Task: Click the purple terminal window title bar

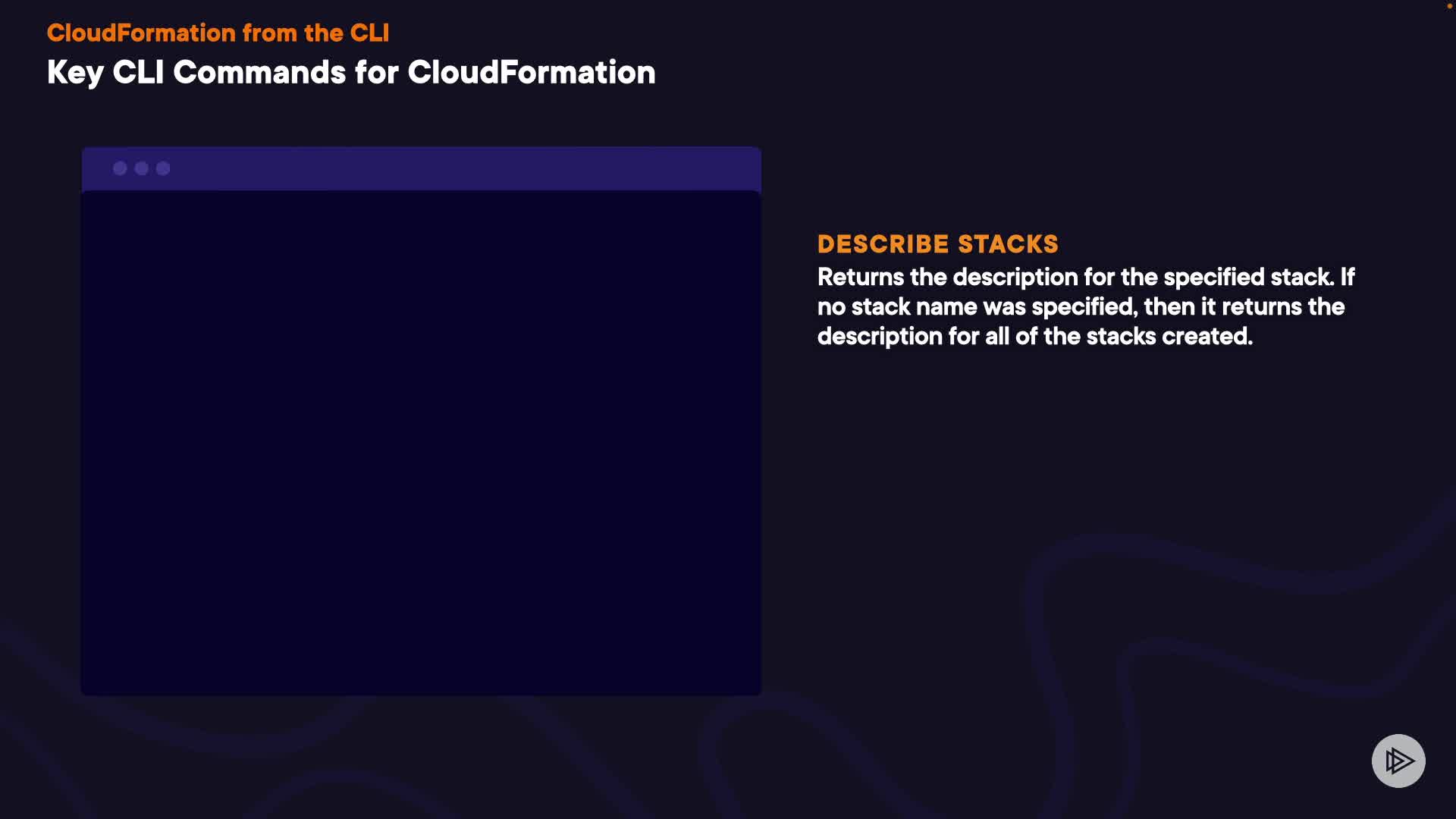Action: (455, 168)
